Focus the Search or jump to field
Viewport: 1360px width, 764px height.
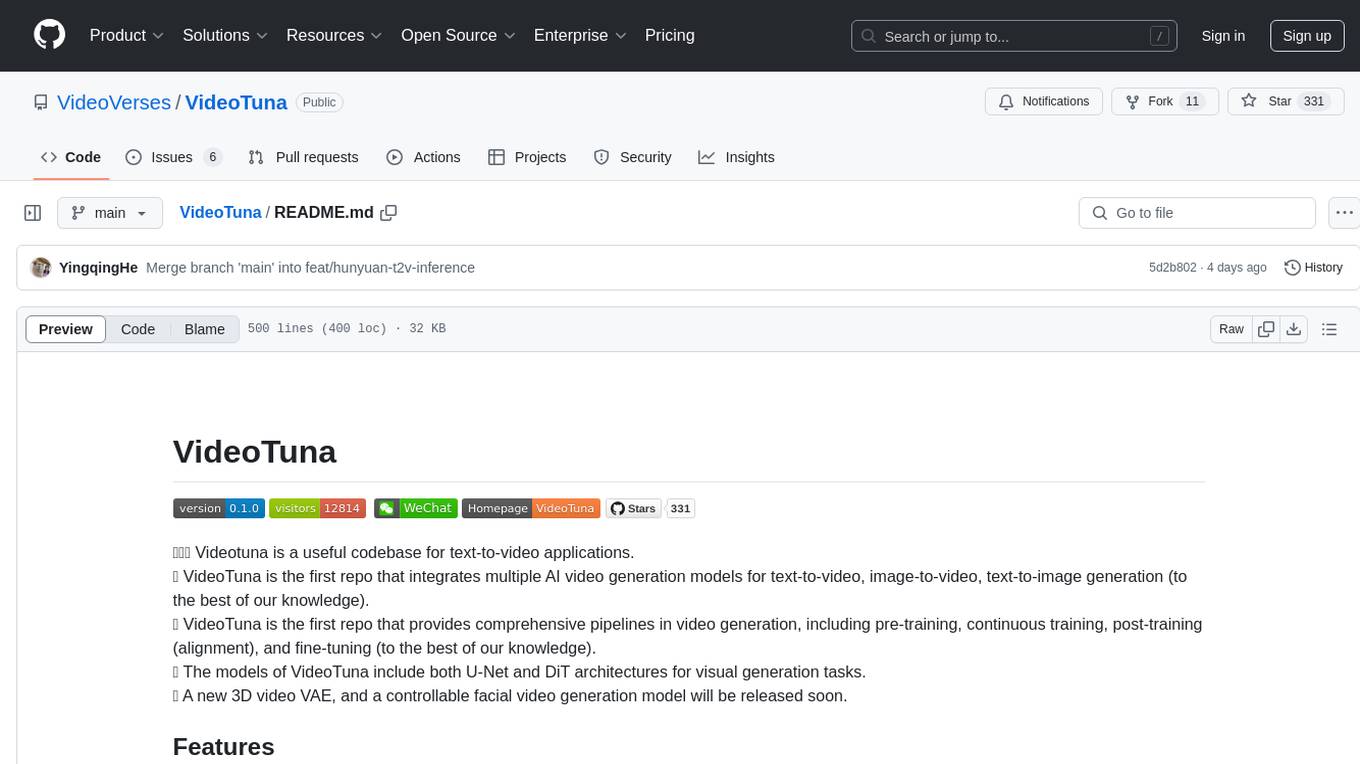1015,36
